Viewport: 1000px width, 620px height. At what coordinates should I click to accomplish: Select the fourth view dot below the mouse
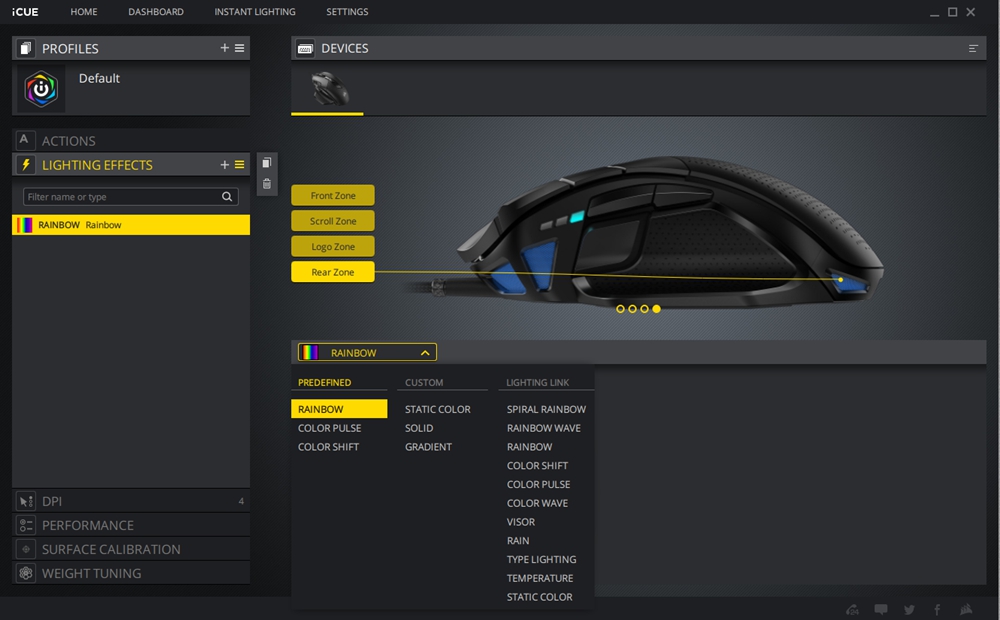pos(656,309)
